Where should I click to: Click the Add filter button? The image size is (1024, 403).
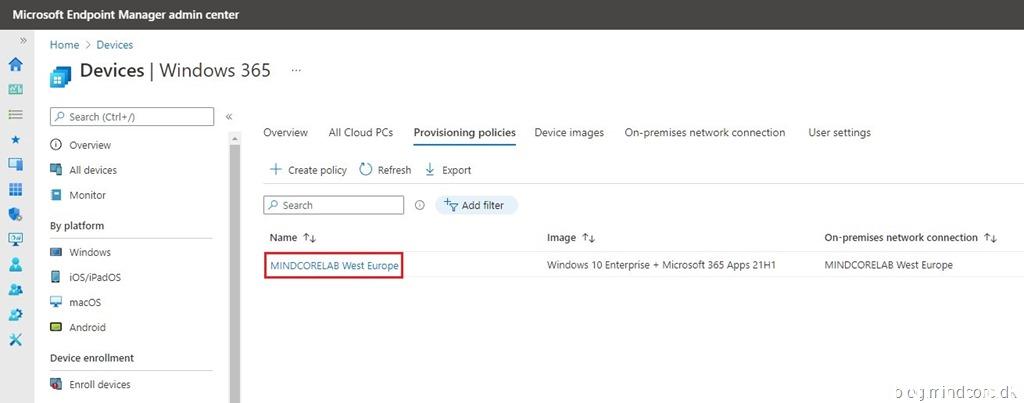click(x=475, y=205)
